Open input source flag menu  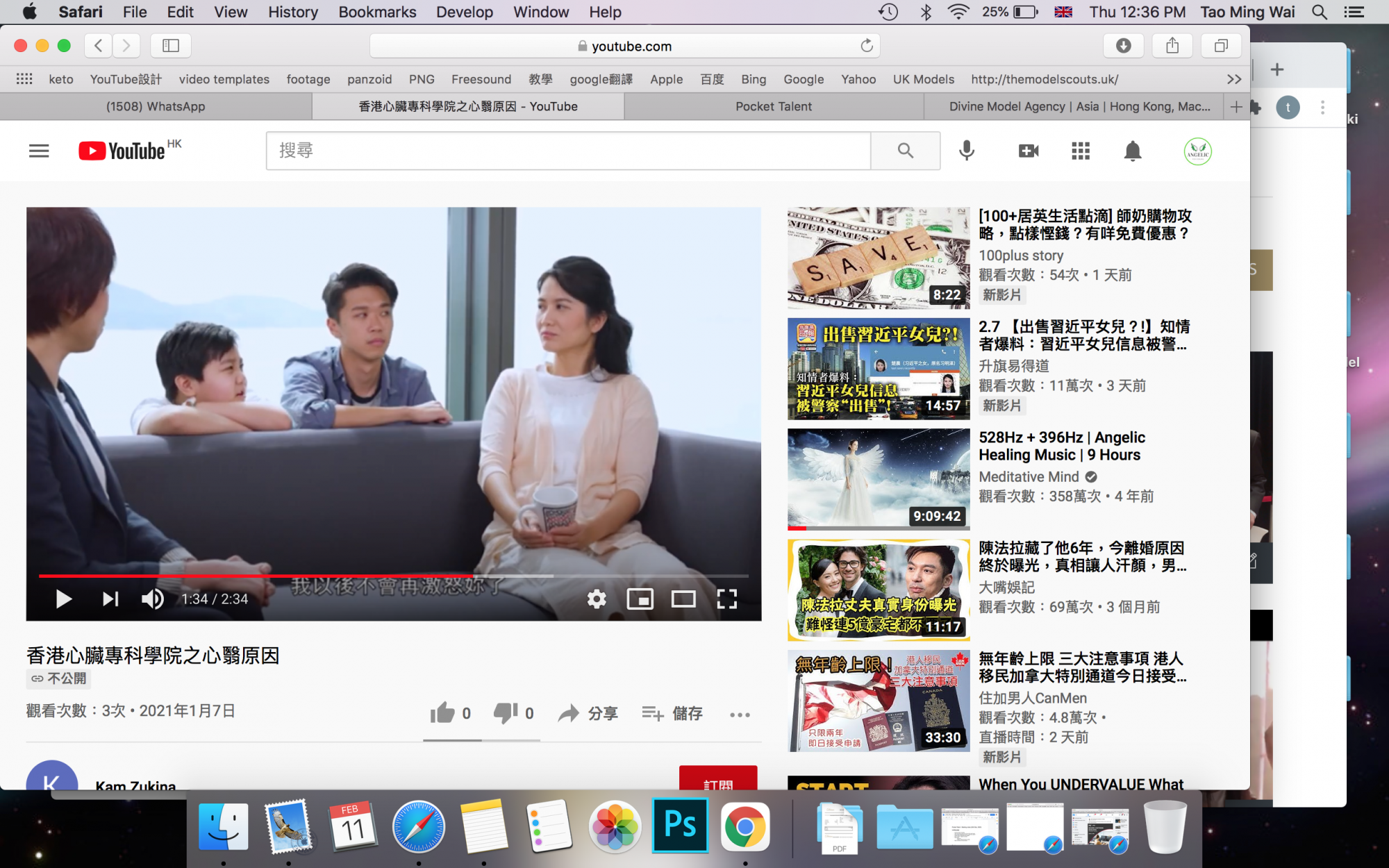click(1063, 12)
